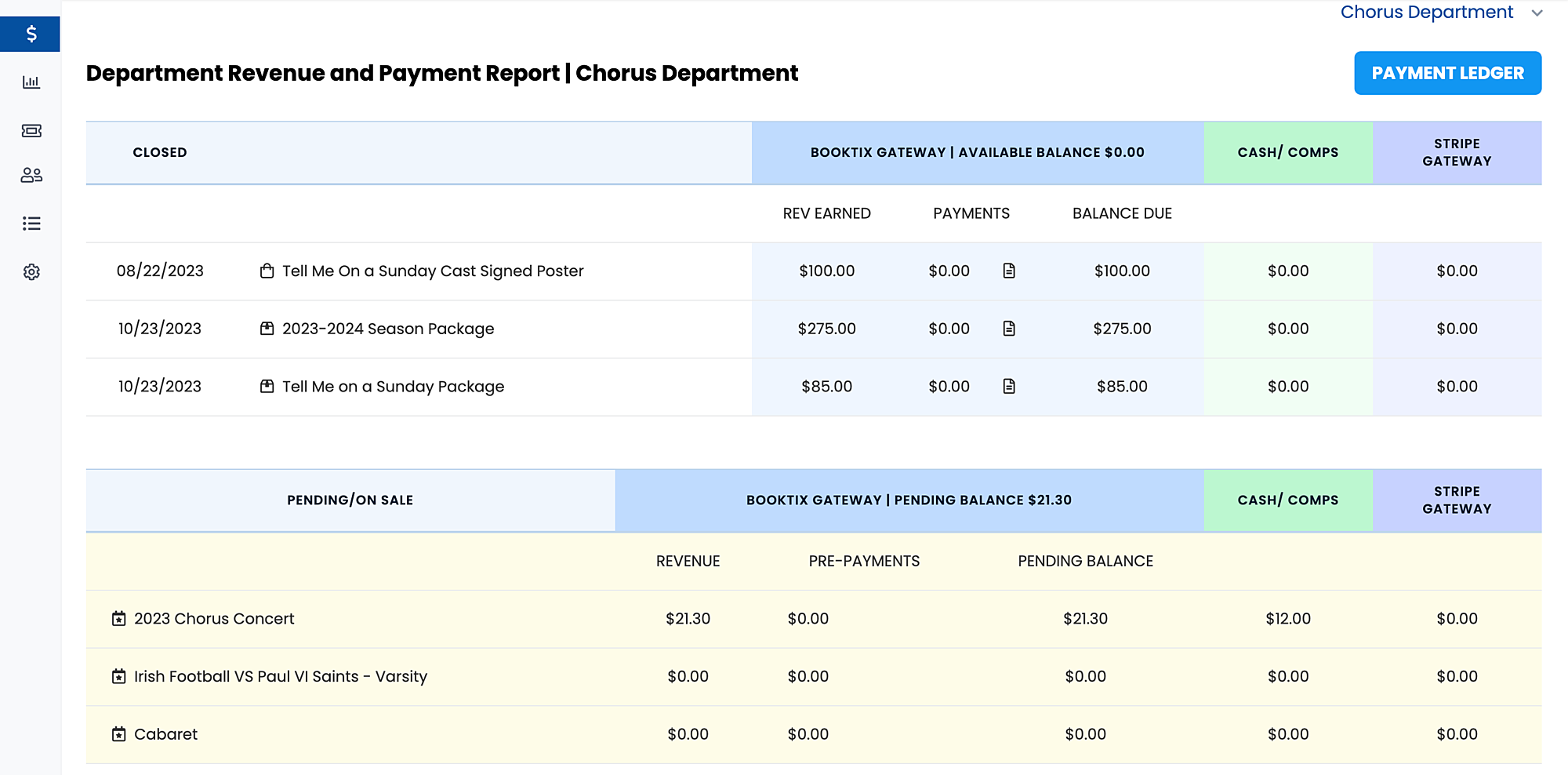Open Irish Football VS Paul VI Saints - Varsity
Screen dimensions: 1568x775
click(x=281, y=677)
